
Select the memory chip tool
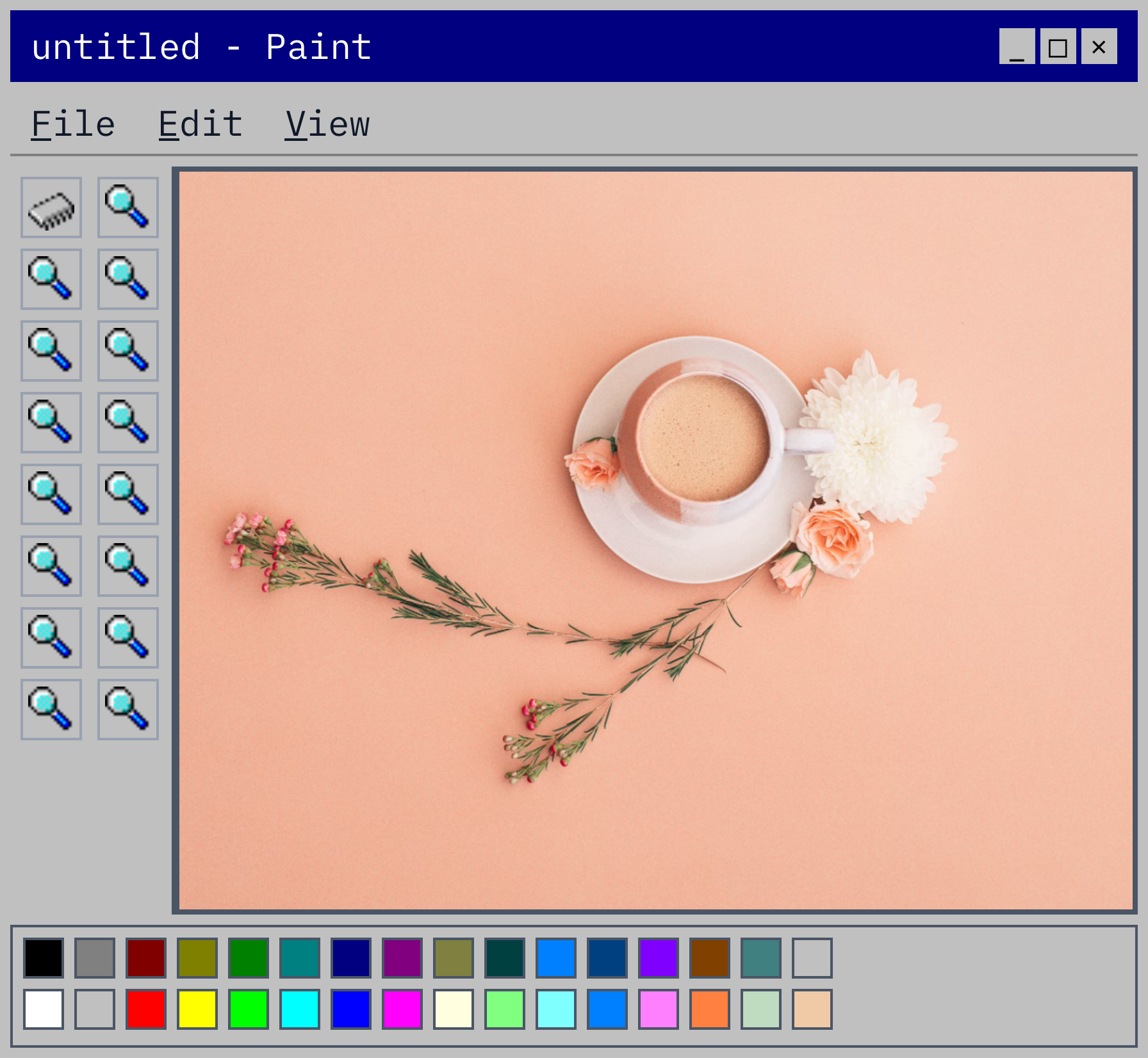pos(51,206)
